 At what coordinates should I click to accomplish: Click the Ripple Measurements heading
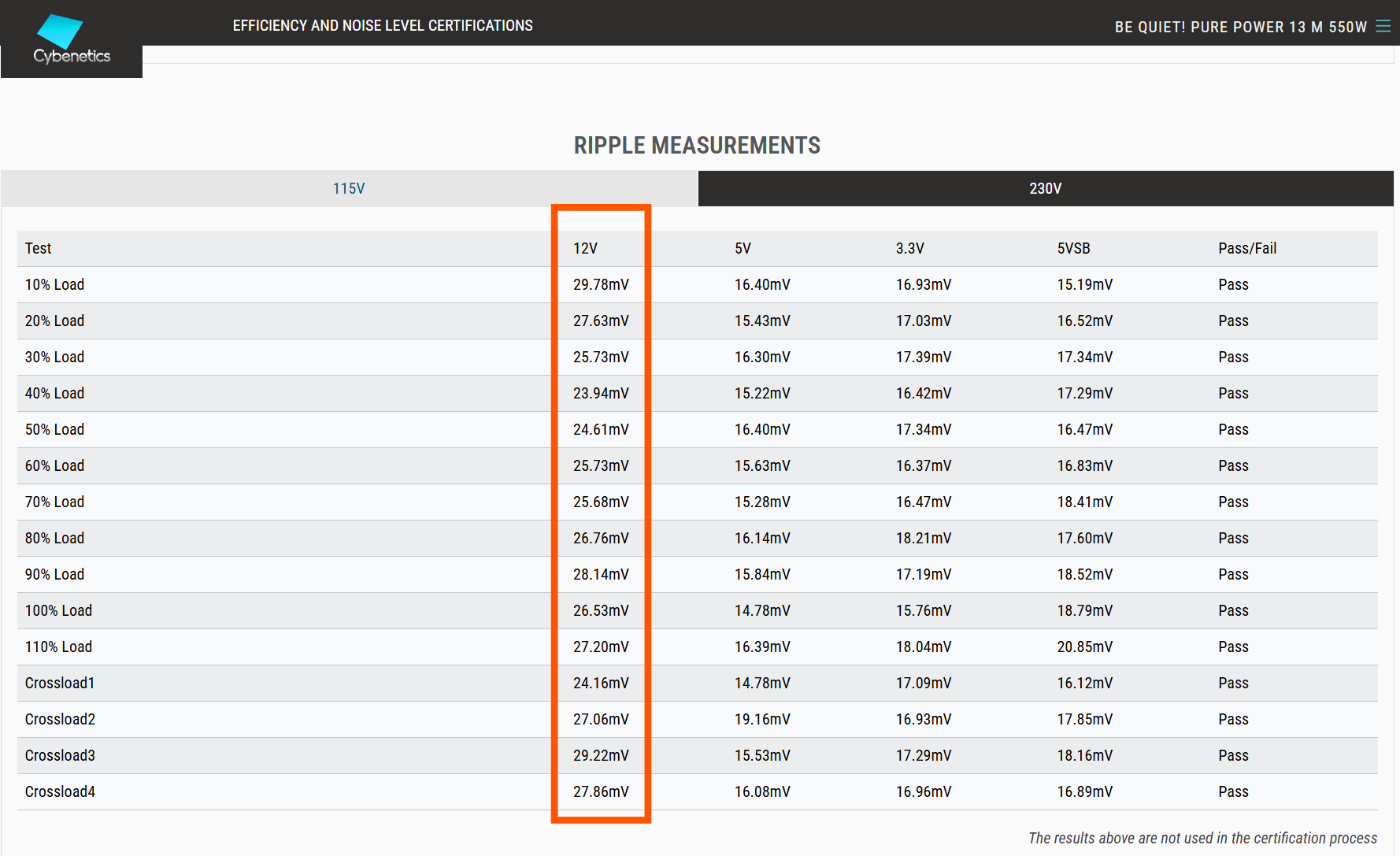(x=697, y=145)
